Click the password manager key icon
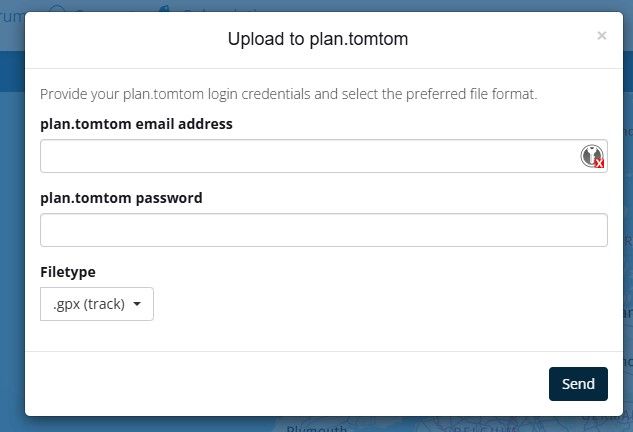 [592, 156]
